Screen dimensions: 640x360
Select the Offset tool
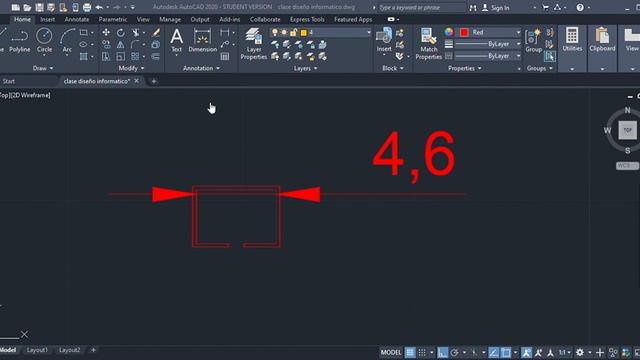pos(156,56)
